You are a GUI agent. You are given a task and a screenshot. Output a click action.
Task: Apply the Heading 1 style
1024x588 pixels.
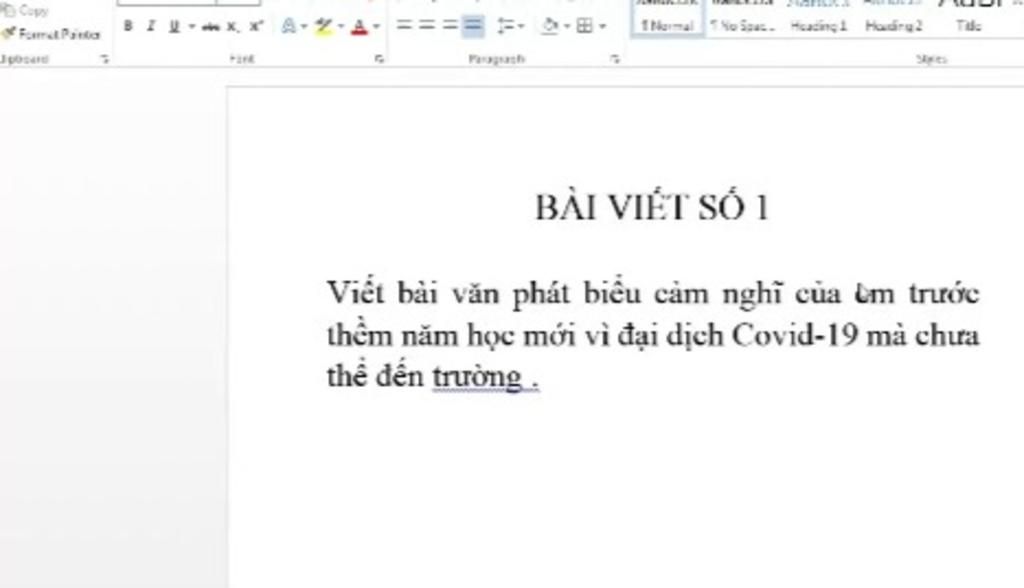coord(818,17)
